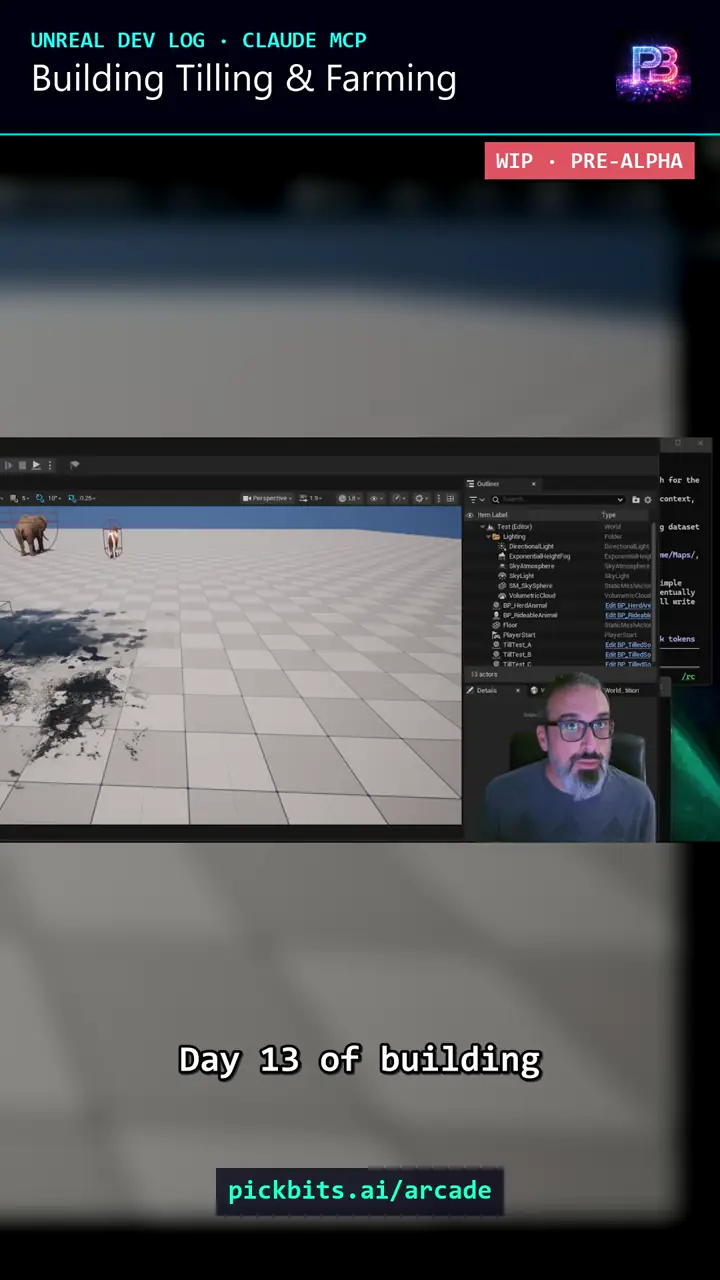Select TillTest_B in the Outliner

click(517, 654)
